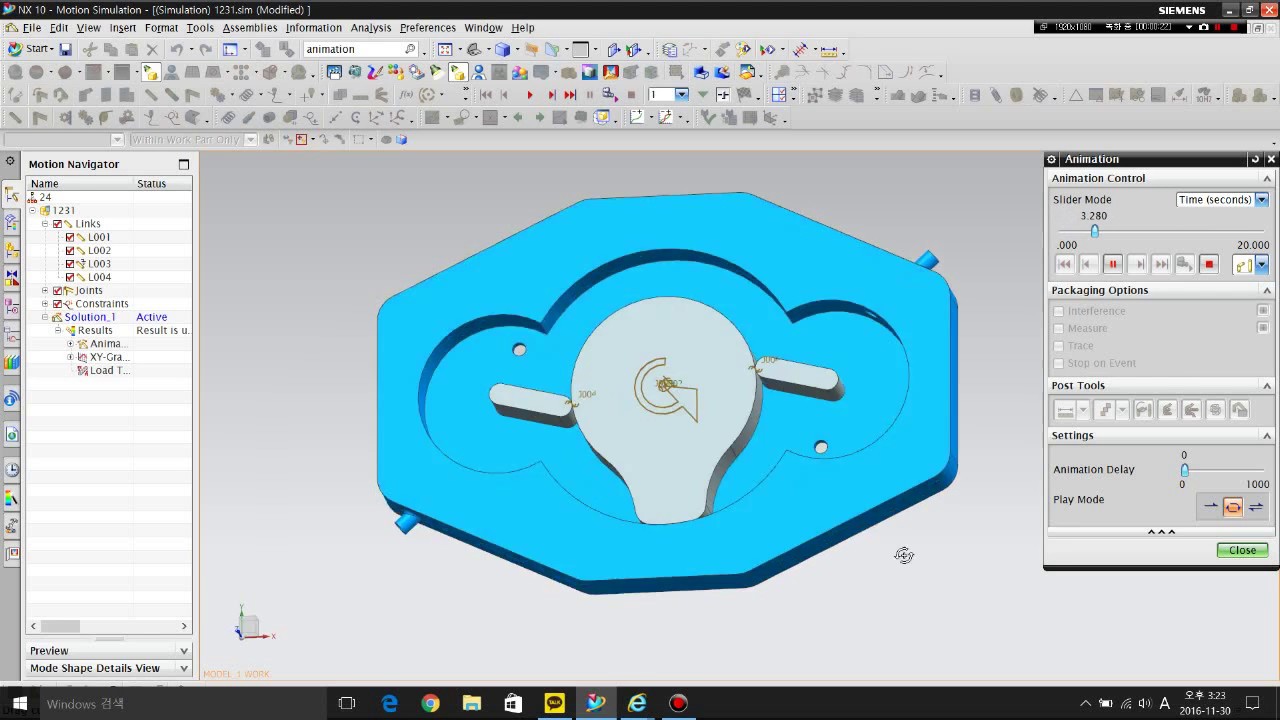Viewport: 1280px width, 720px height.
Task: Click the Close button in the Animation dialog
Action: coord(1242,550)
